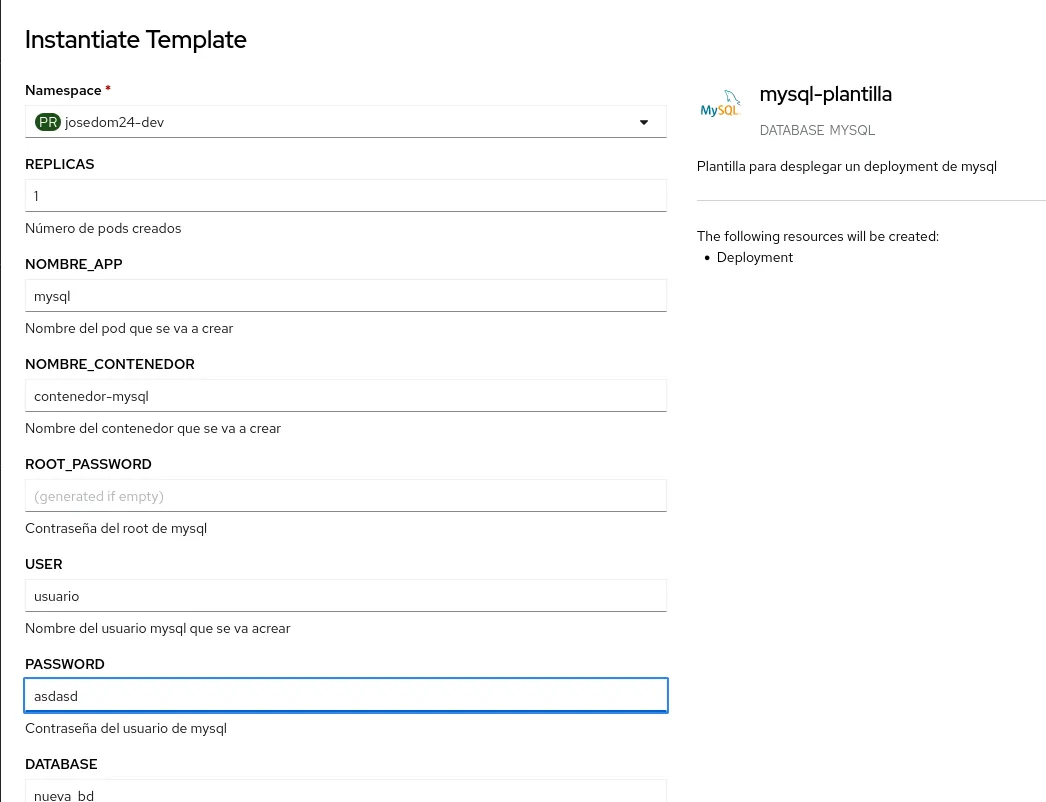Screen dimensions: 1046x802
Task: Click the Deployment resource list item
Action: pyautogui.click(x=754, y=257)
